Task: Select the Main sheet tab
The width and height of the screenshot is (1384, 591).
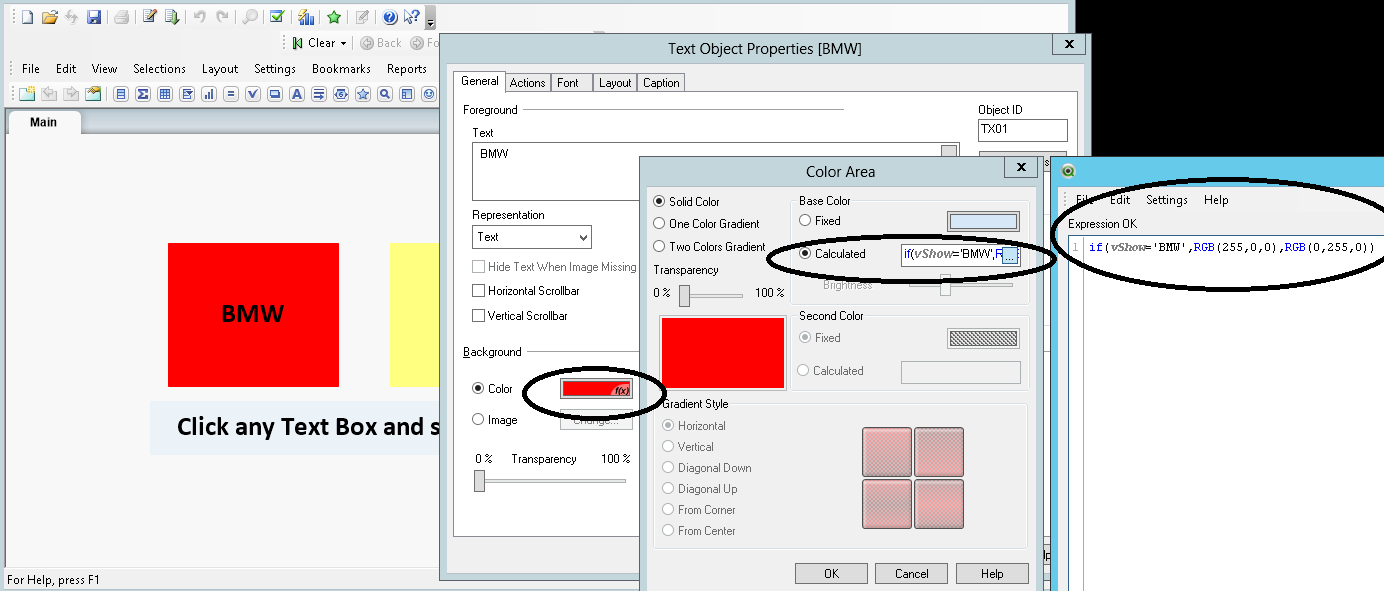Action: pyautogui.click(x=44, y=122)
